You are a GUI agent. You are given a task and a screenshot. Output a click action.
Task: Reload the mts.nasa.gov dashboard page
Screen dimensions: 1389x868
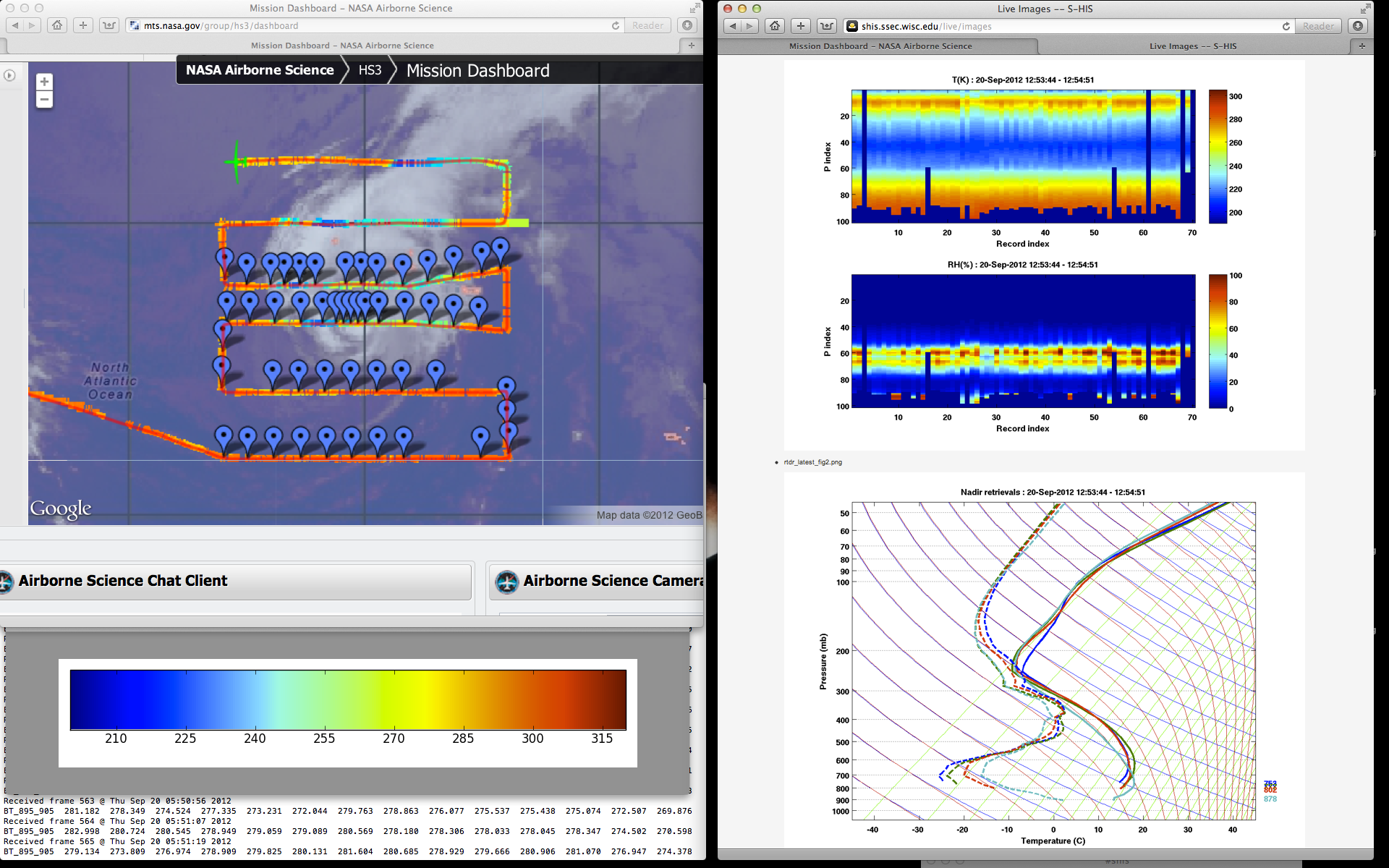[616, 25]
